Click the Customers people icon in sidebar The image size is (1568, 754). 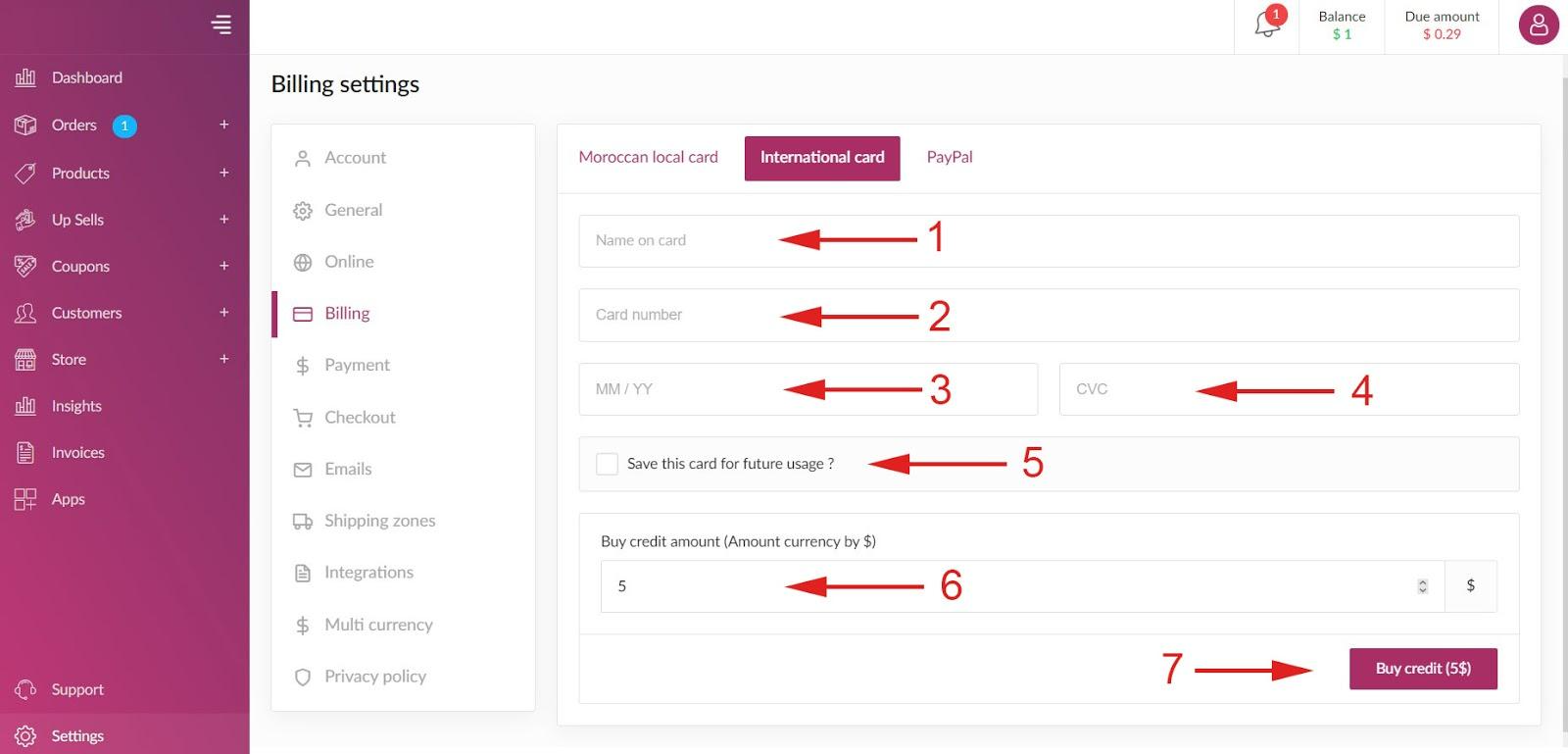(25, 313)
